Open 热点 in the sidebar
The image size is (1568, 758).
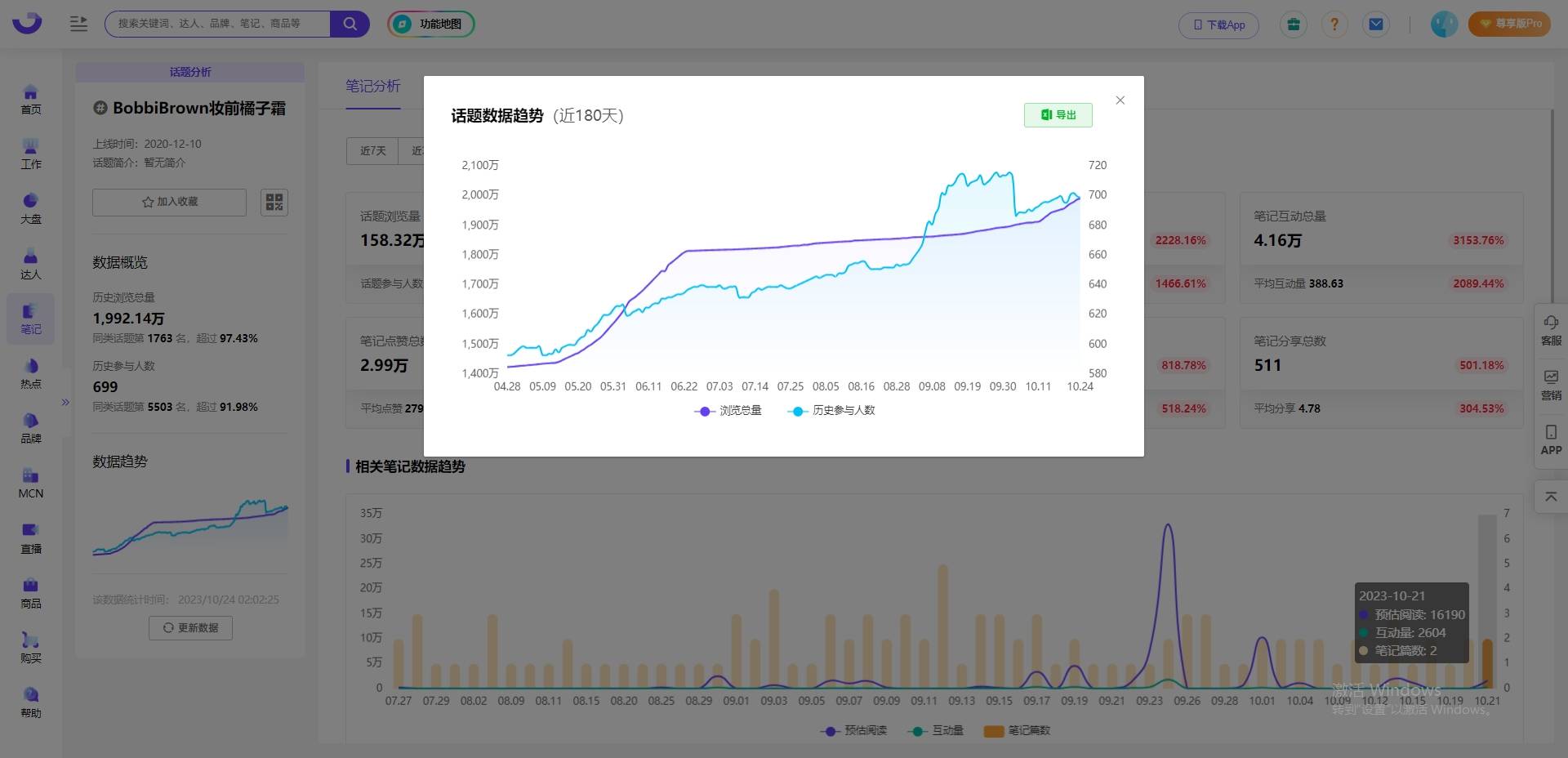(x=31, y=373)
